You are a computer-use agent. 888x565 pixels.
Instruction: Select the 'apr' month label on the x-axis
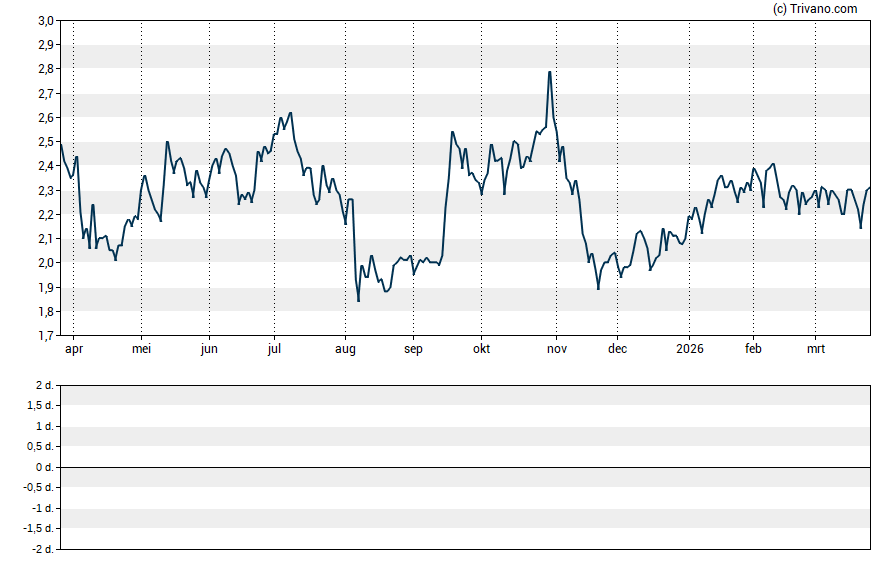[73, 349]
